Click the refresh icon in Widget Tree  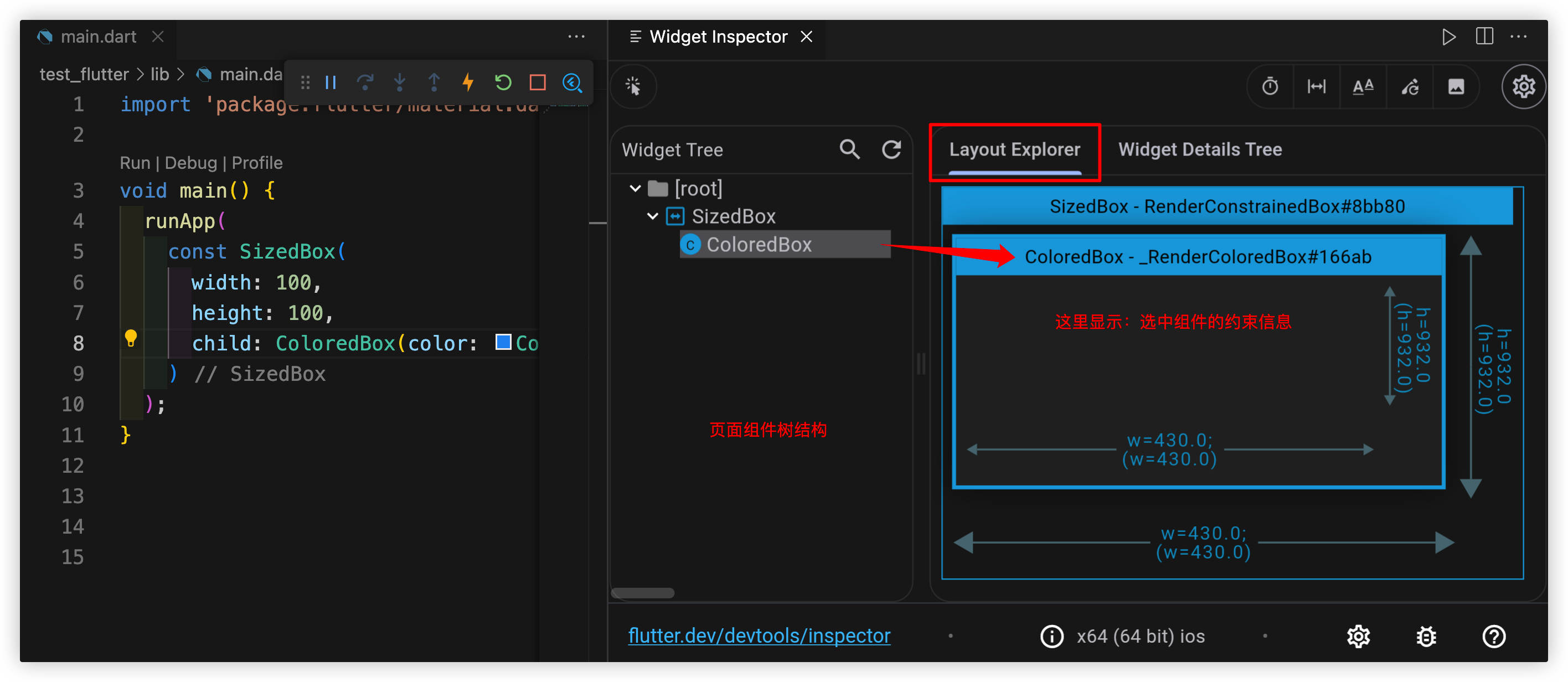click(892, 150)
